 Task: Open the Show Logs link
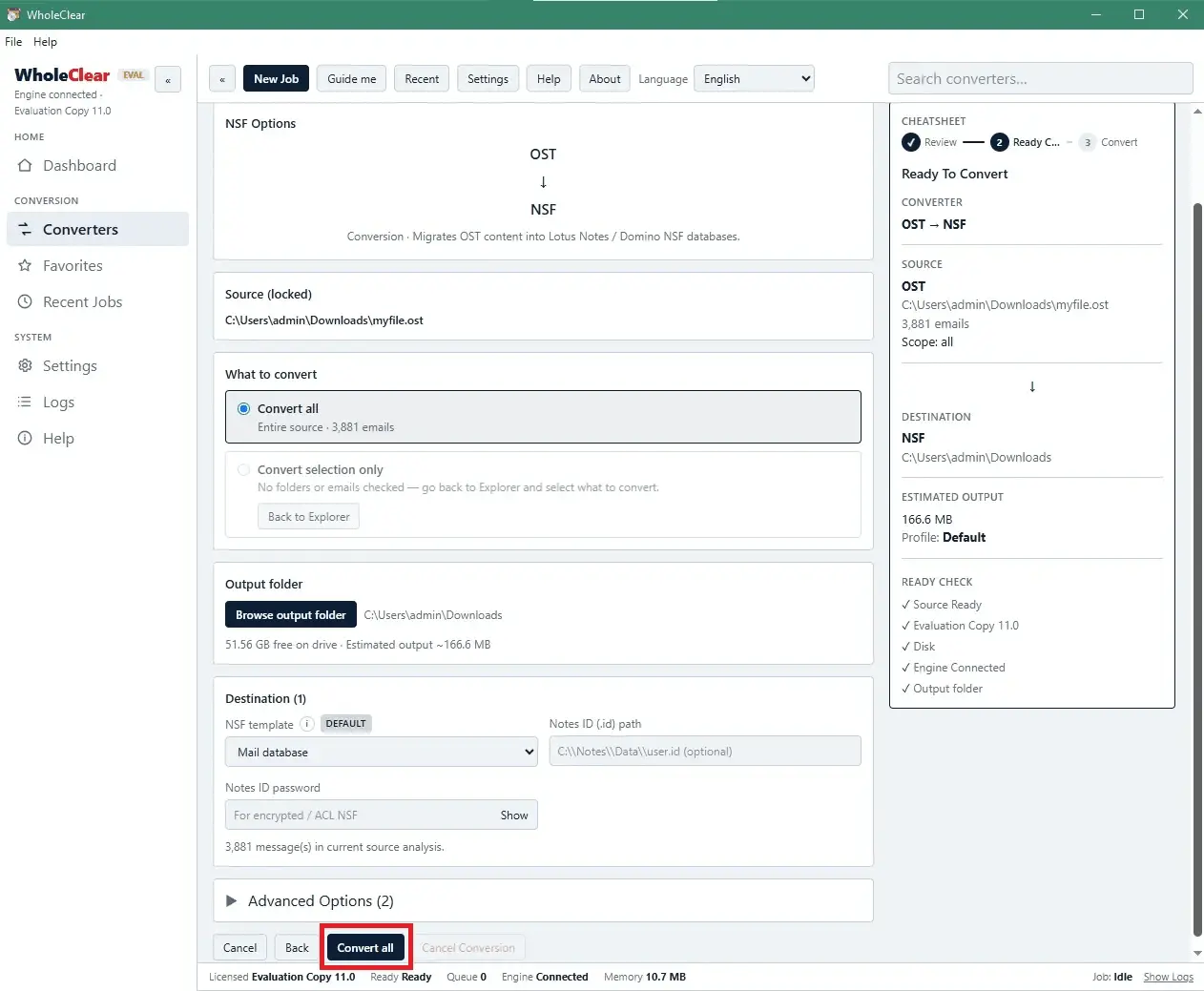[1169, 977]
